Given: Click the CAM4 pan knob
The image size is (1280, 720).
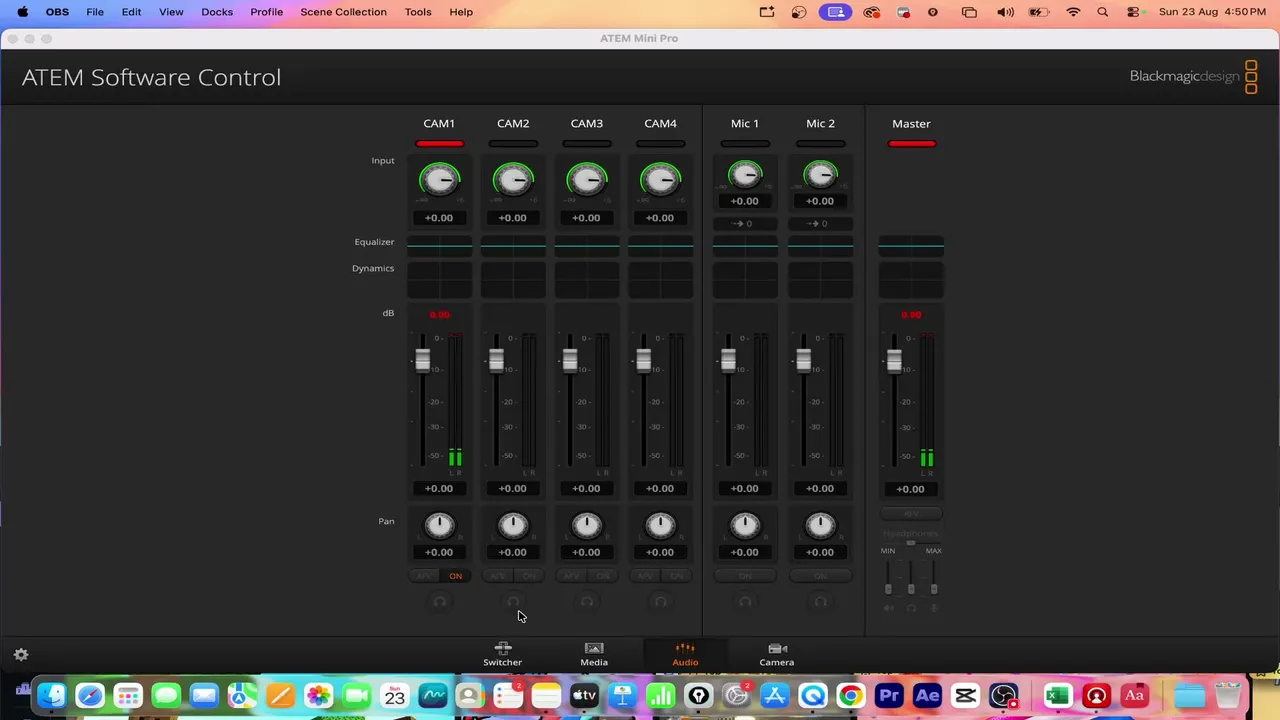Looking at the screenshot, I should click(661, 526).
